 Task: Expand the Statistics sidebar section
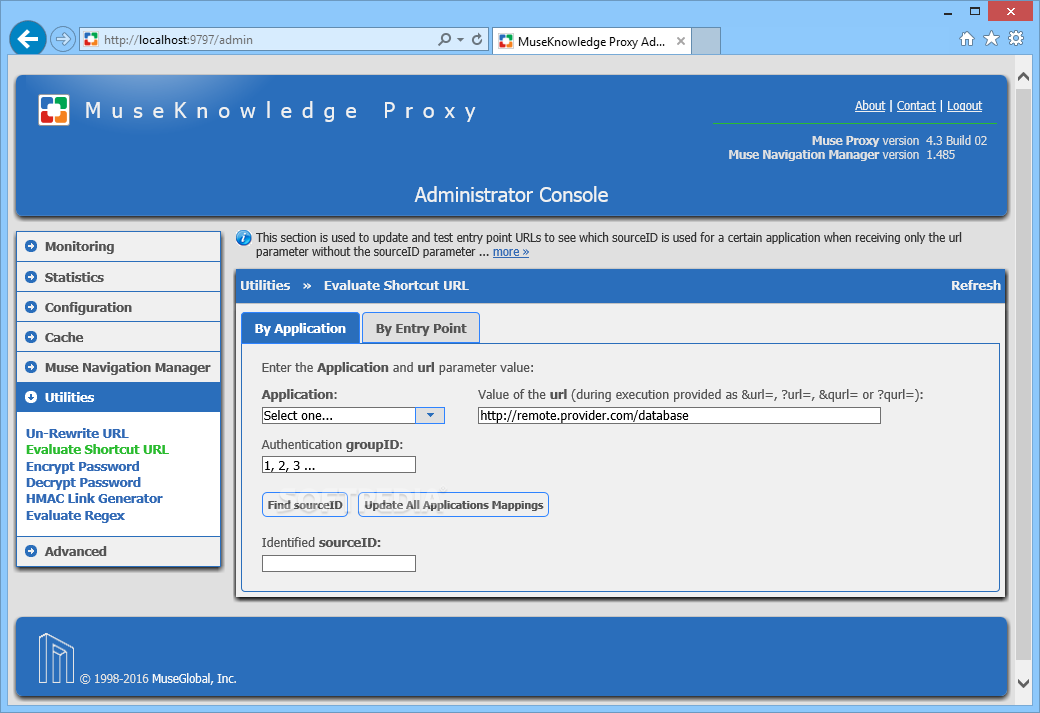[119, 277]
